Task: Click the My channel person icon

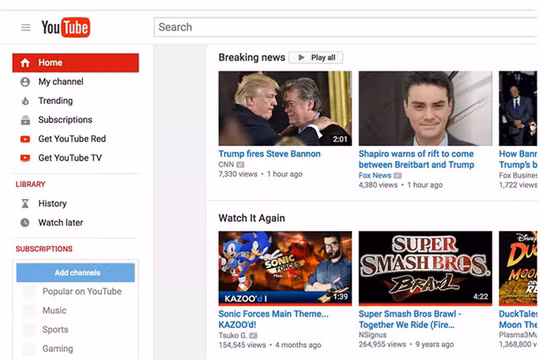Action: (25, 82)
